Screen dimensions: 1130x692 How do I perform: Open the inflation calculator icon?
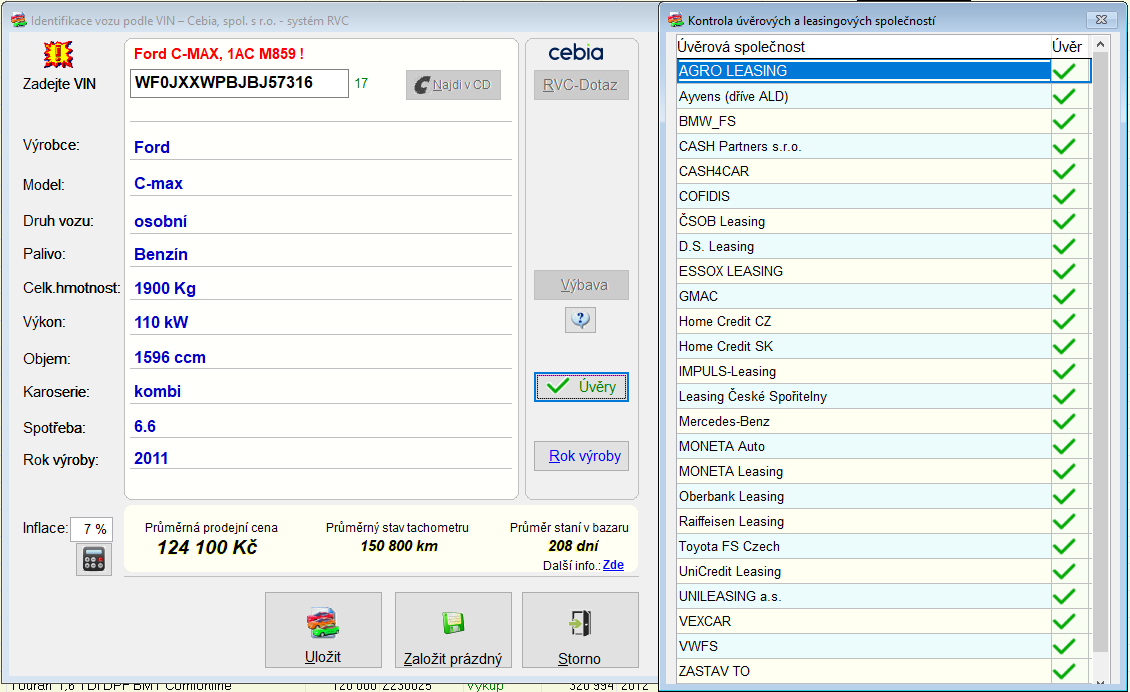click(94, 559)
